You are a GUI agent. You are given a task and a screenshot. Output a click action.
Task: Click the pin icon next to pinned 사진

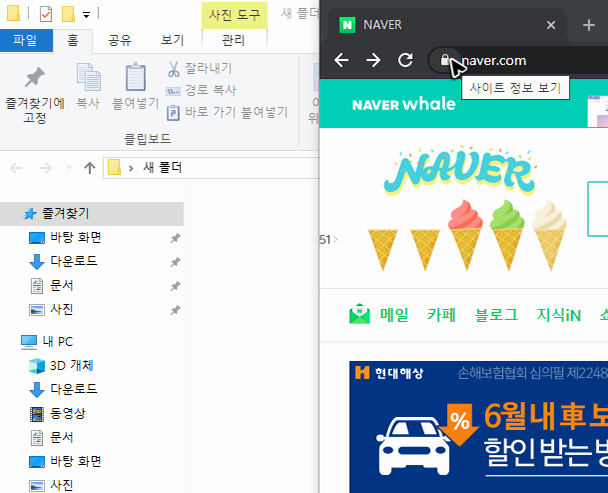pos(175,310)
